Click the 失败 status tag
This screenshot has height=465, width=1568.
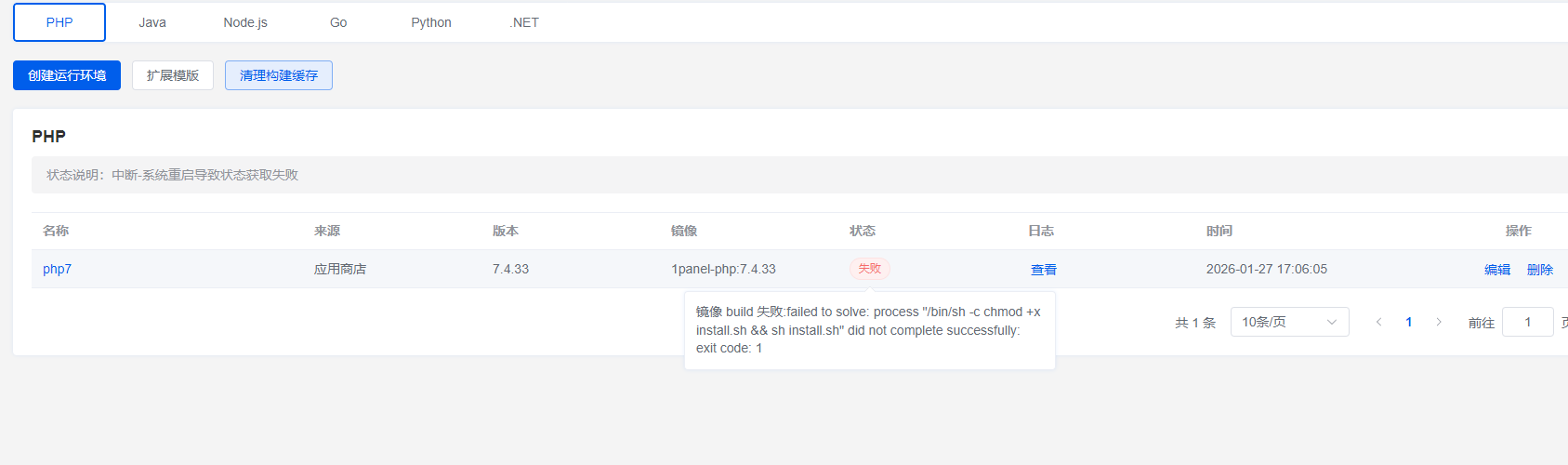(x=869, y=269)
